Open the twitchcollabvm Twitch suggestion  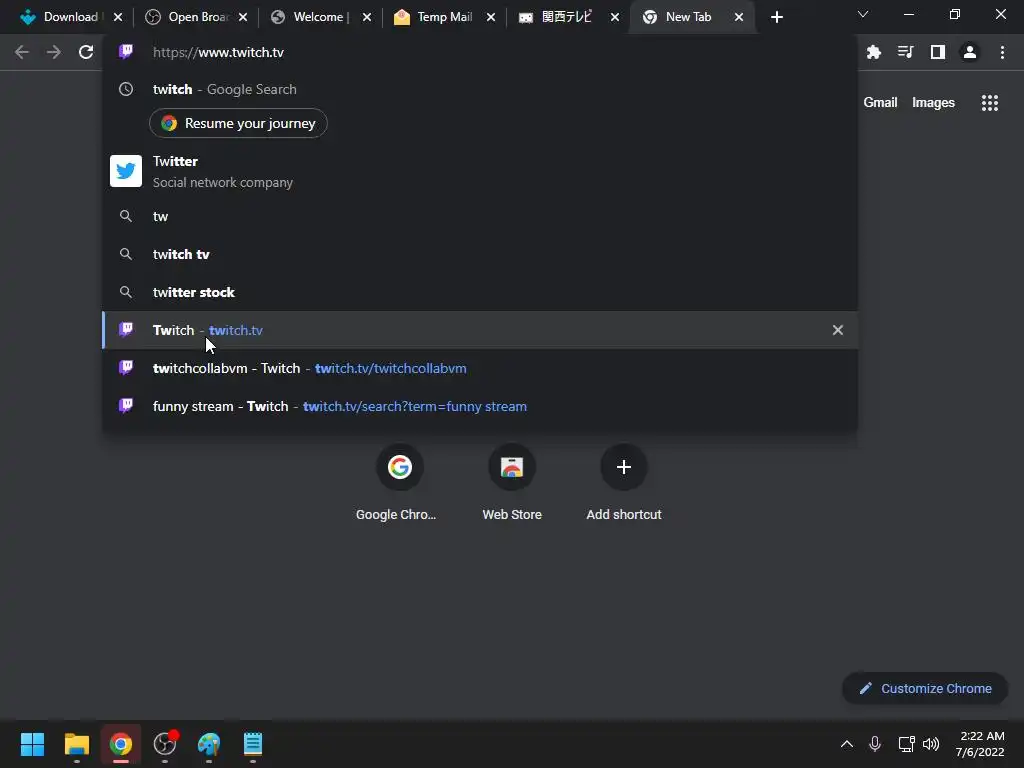click(480, 368)
